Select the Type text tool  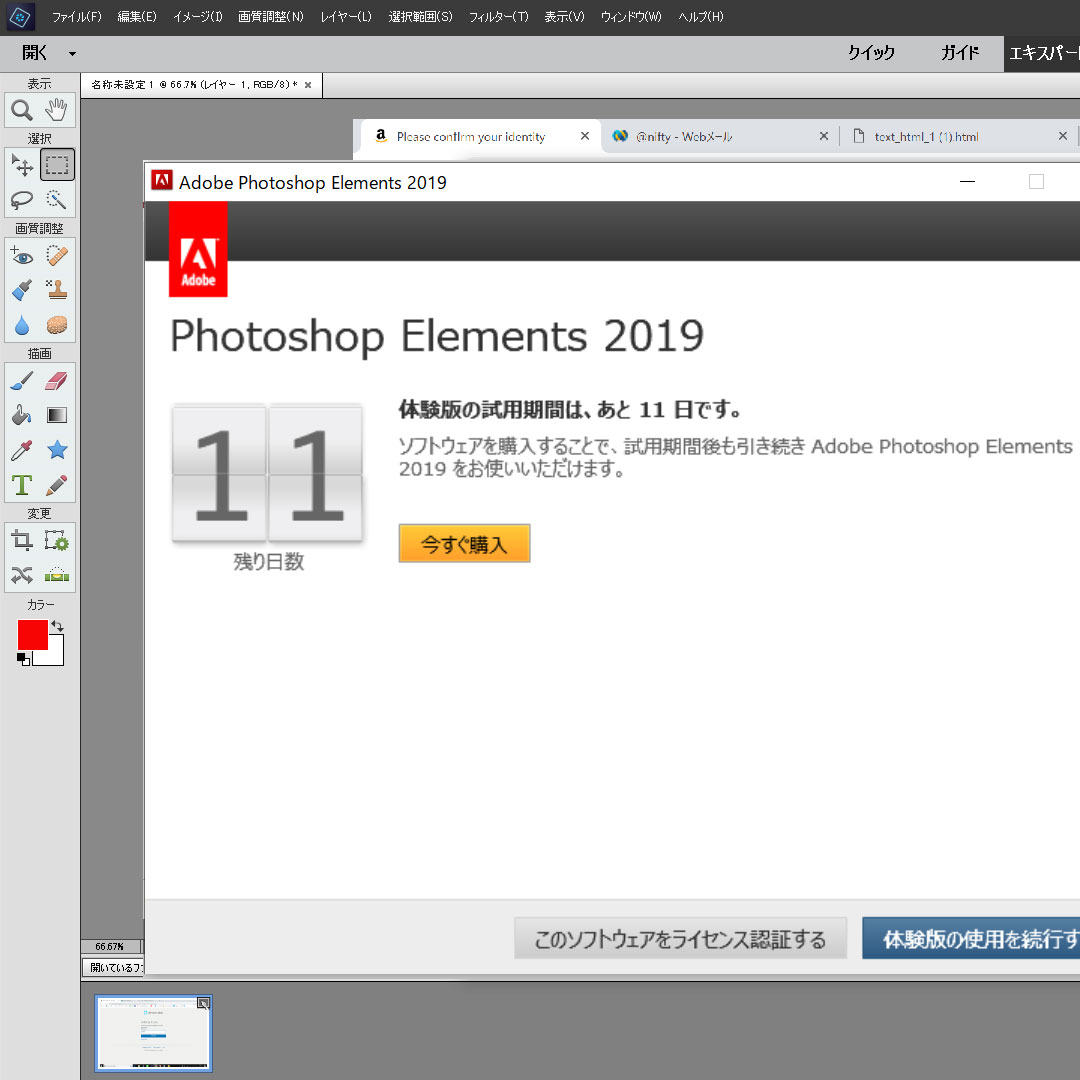(22, 485)
